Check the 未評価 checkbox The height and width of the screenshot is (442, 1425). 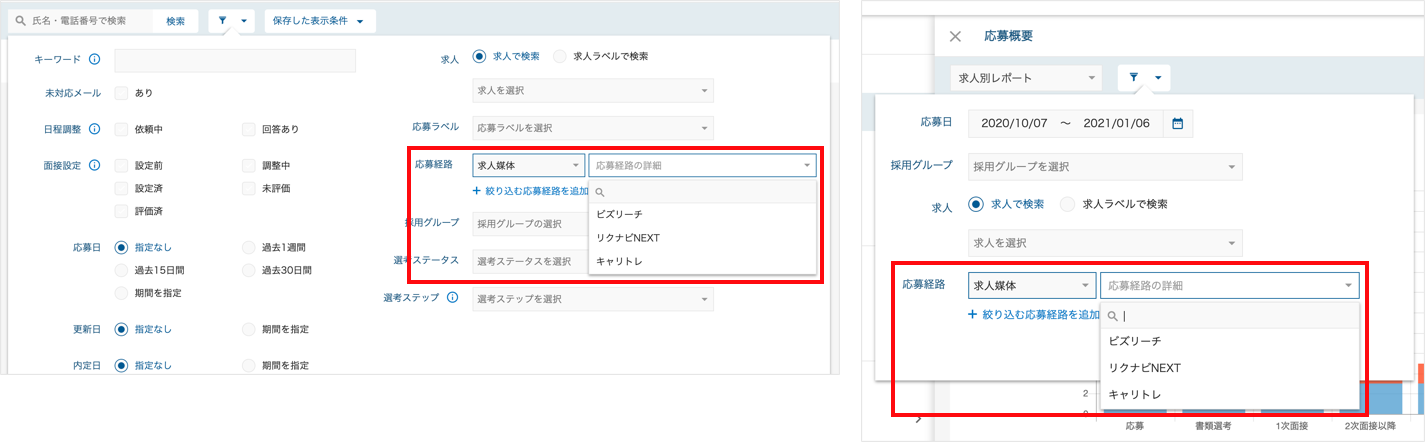click(248, 188)
